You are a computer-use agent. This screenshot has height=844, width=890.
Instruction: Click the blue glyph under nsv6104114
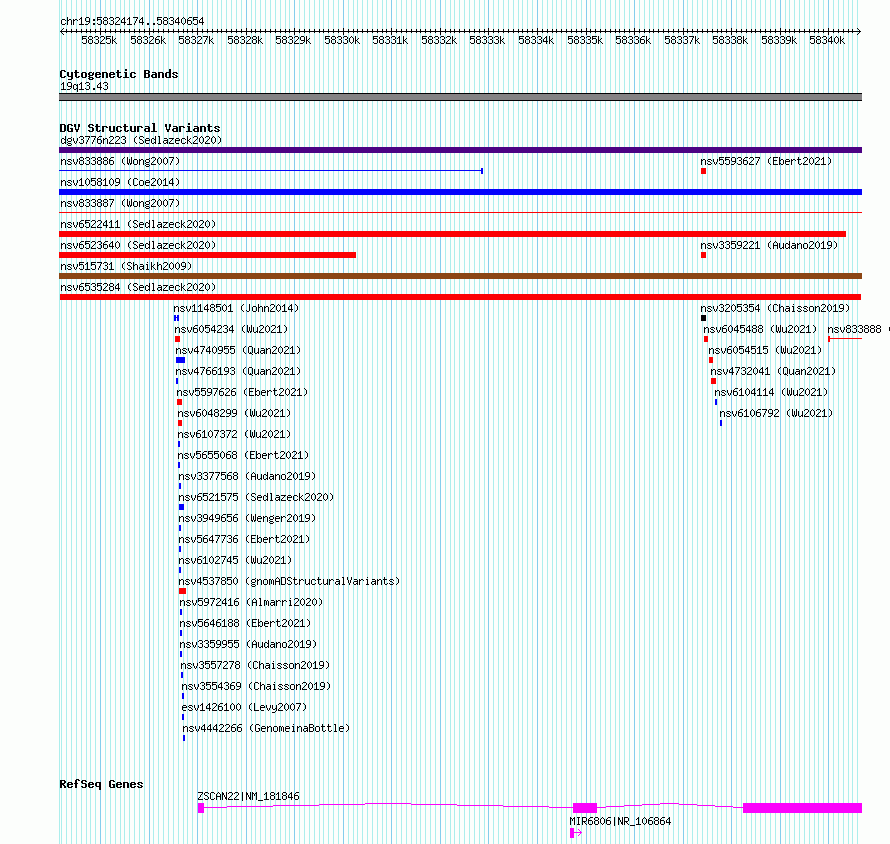click(716, 402)
